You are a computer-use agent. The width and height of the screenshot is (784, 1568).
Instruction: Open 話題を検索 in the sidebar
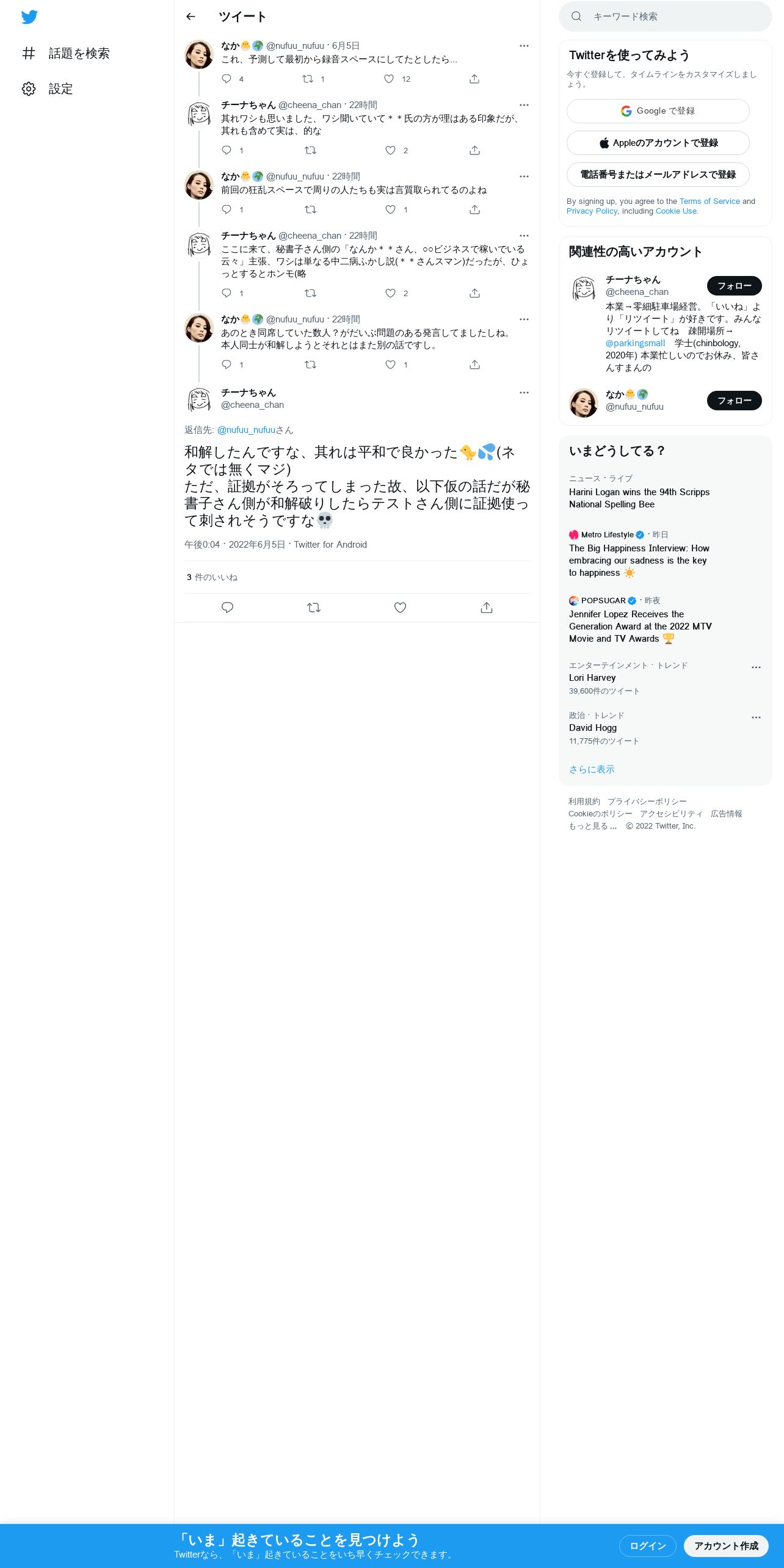pos(66,53)
